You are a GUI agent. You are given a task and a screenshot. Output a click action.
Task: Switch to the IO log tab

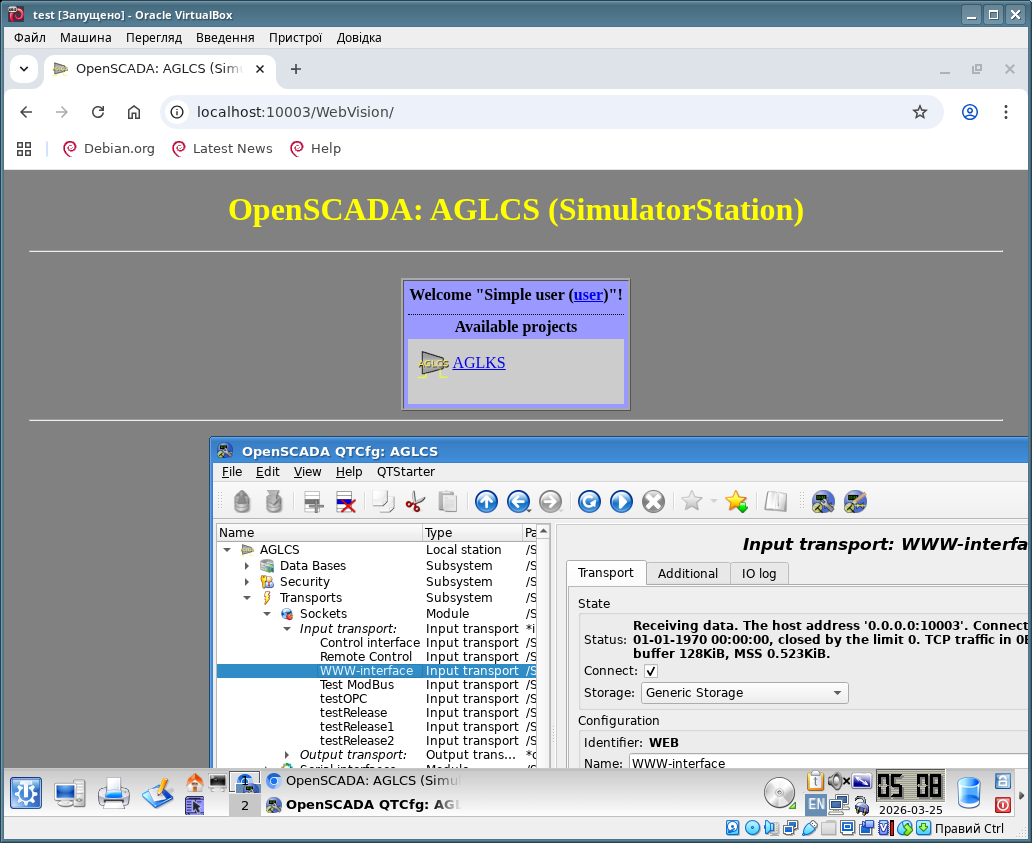759,573
